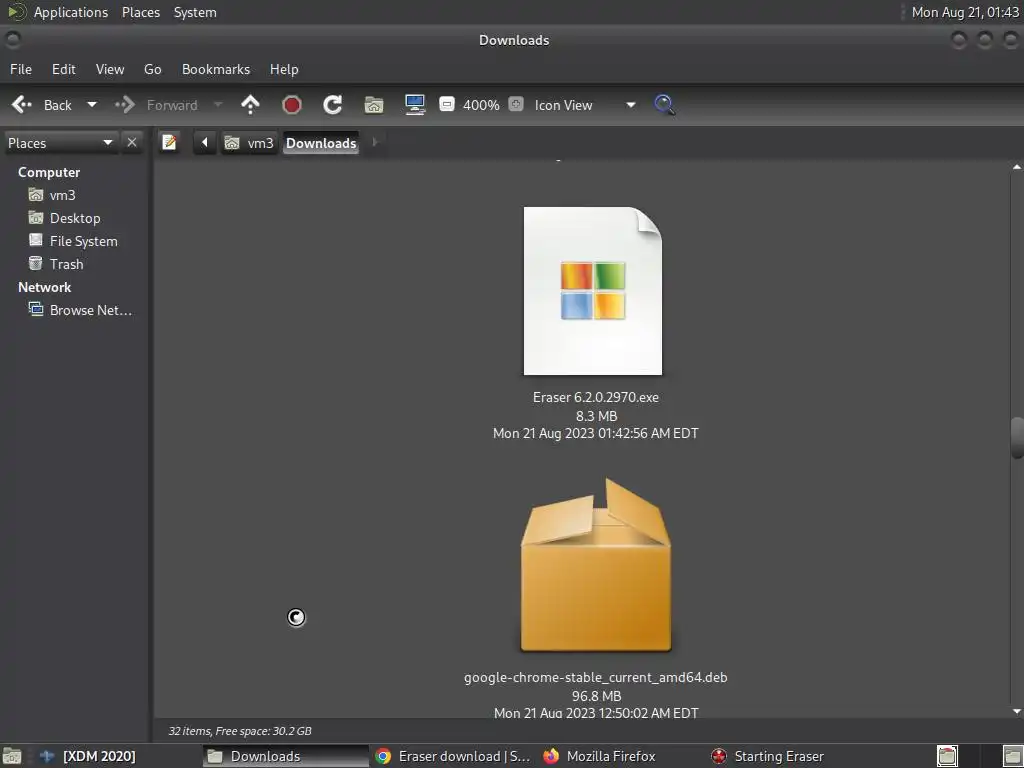1024x768 pixels.
Task: Open the View menu
Action: click(x=110, y=69)
